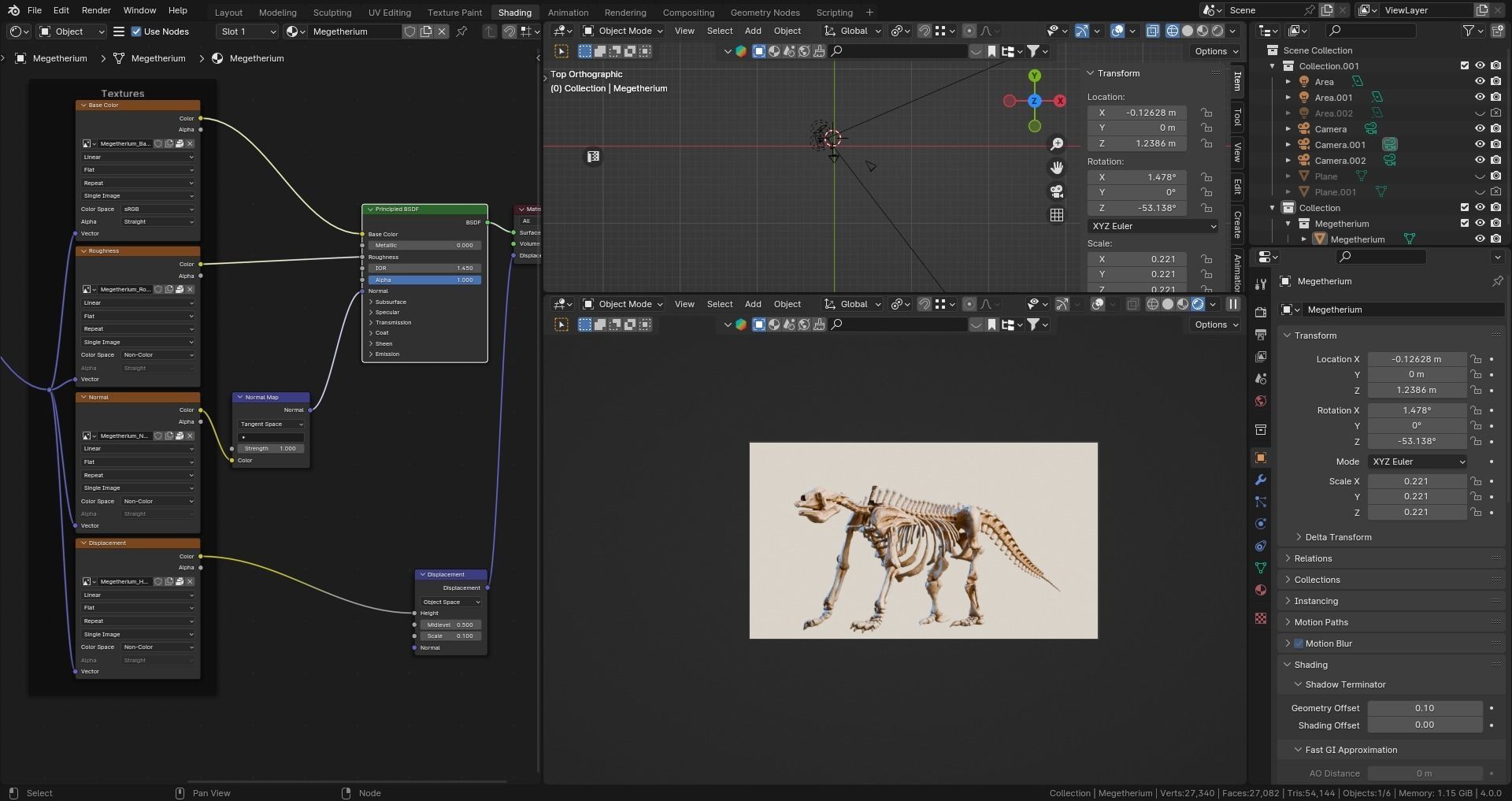Open the Object Constraints properties tab
The width and height of the screenshot is (1512, 801).
(1260, 546)
